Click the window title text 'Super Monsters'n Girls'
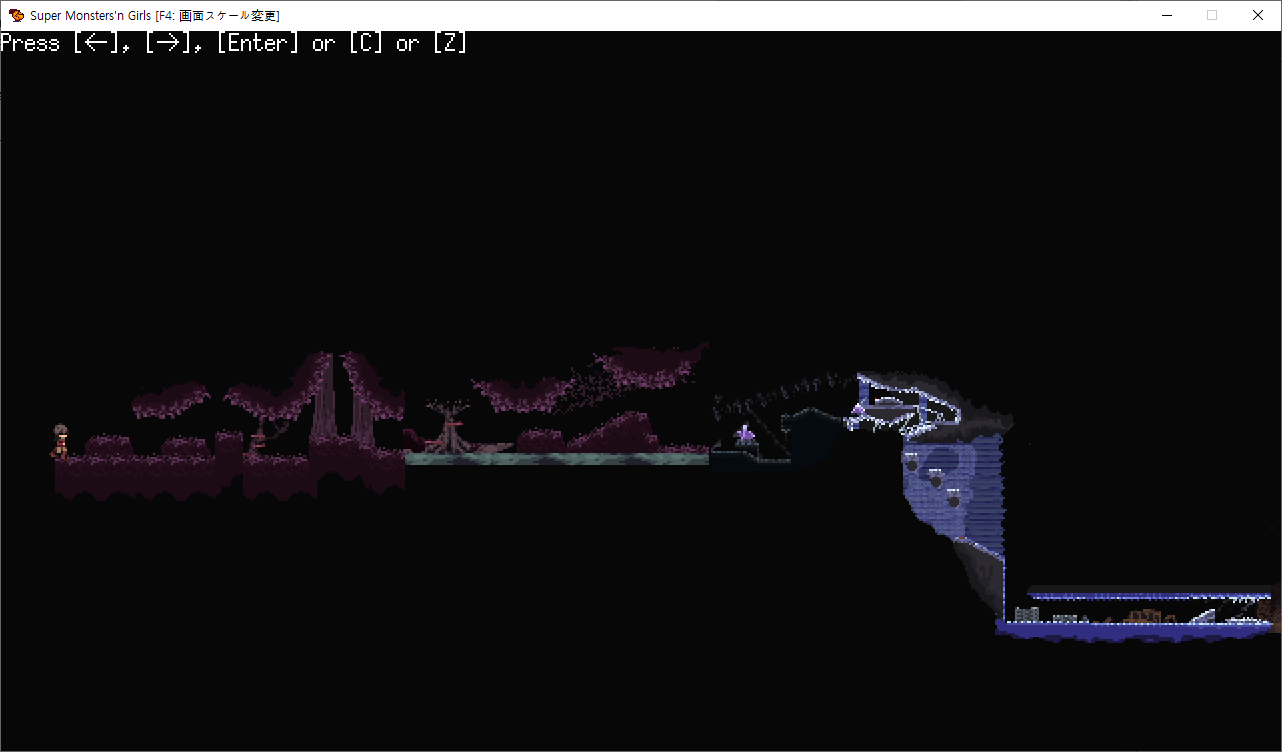Image resolution: width=1282 pixels, height=752 pixels. click(x=91, y=15)
